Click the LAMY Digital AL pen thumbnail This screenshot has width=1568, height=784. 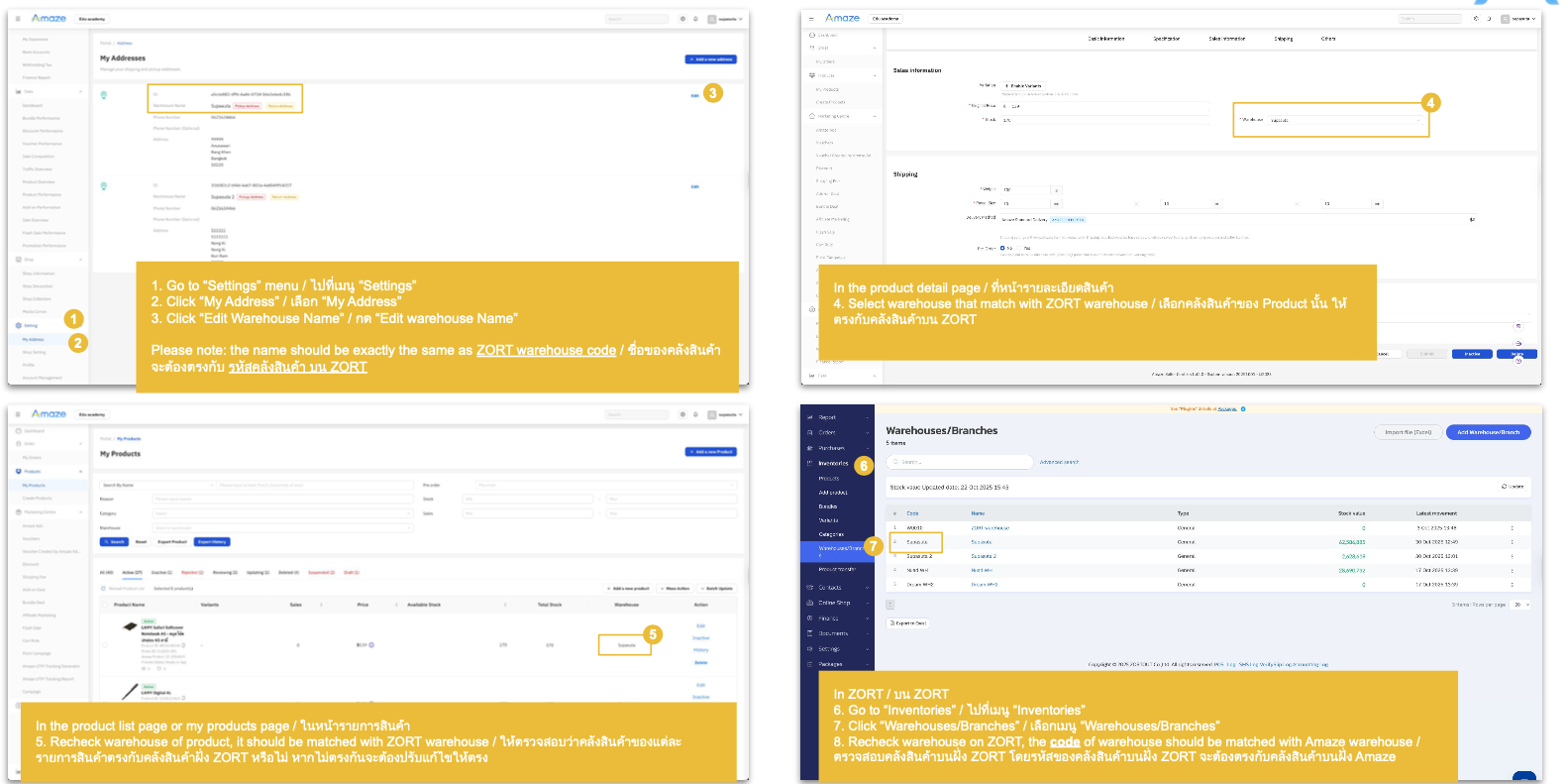[x=129, y=690]
